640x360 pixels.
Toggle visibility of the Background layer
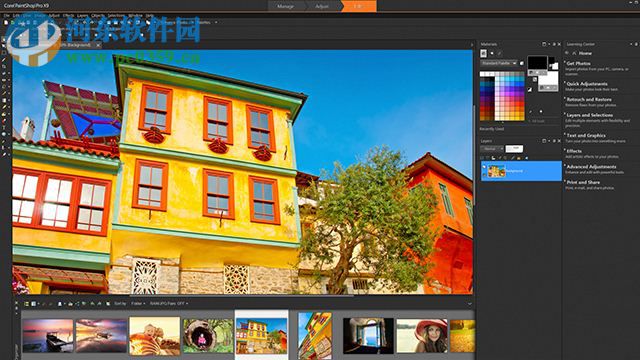pos(484,167)
